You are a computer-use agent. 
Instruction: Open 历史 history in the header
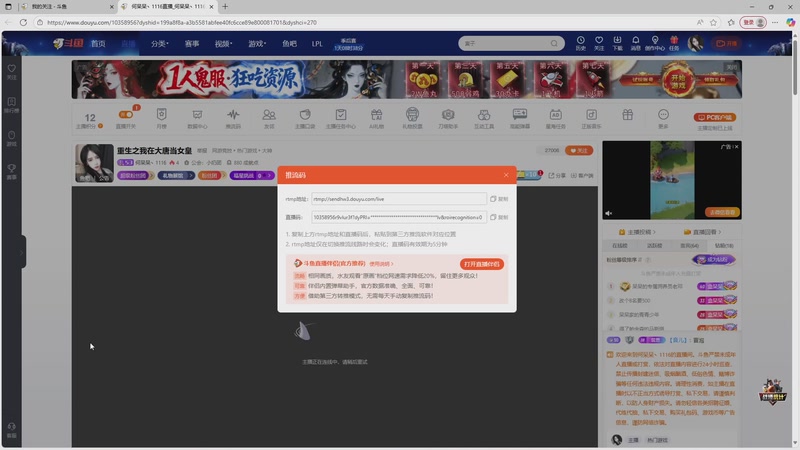pyautogui.click(x=581, y=43)
